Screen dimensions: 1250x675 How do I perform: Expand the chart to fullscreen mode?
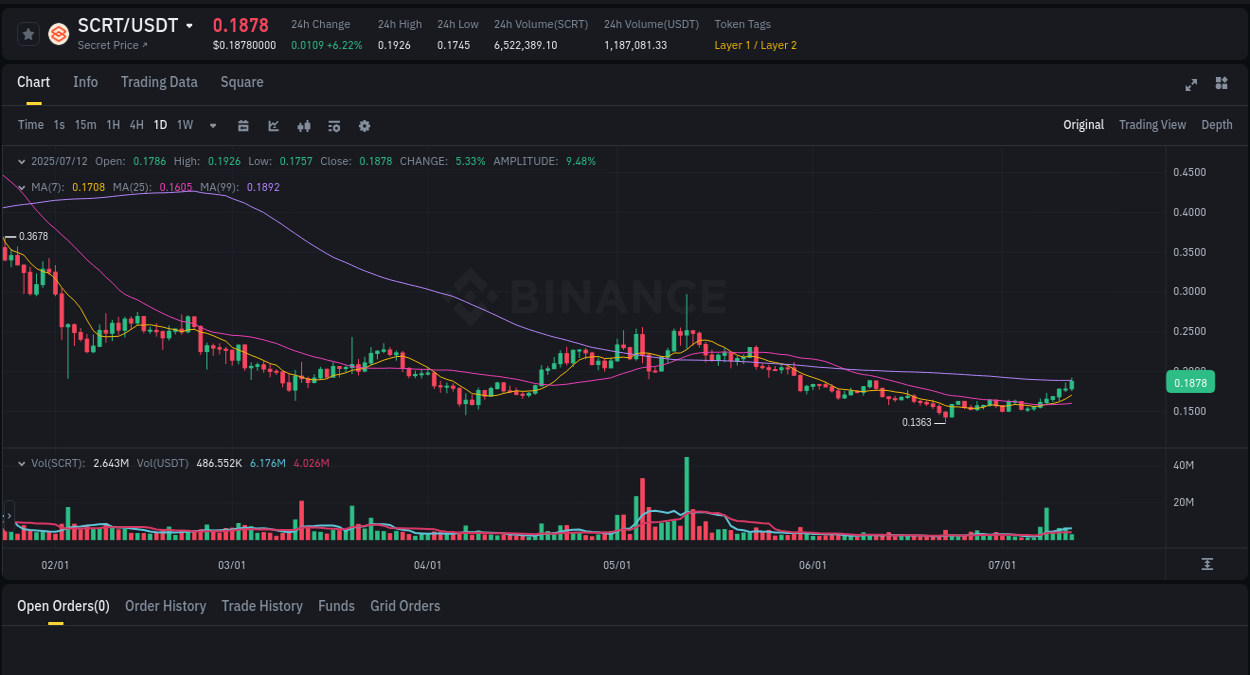pos(1191,85)
